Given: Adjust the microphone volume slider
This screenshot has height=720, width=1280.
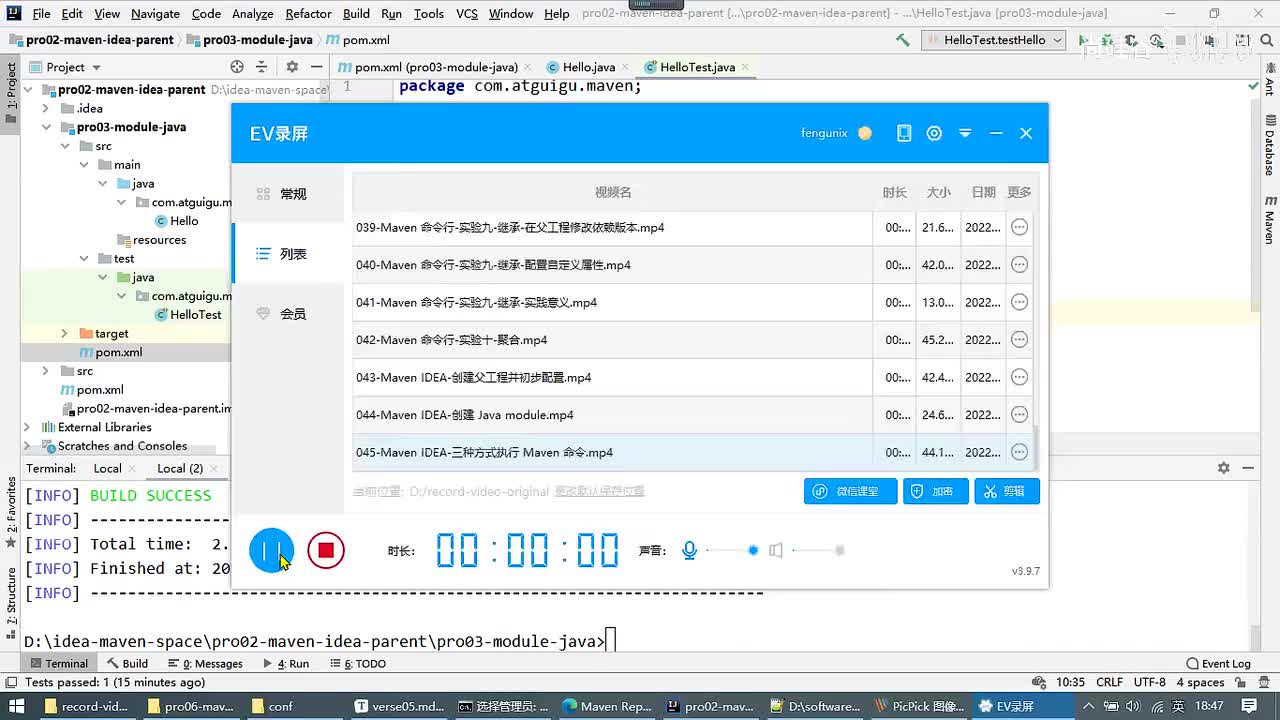Looking at the screenshot, I should [731, 550].
